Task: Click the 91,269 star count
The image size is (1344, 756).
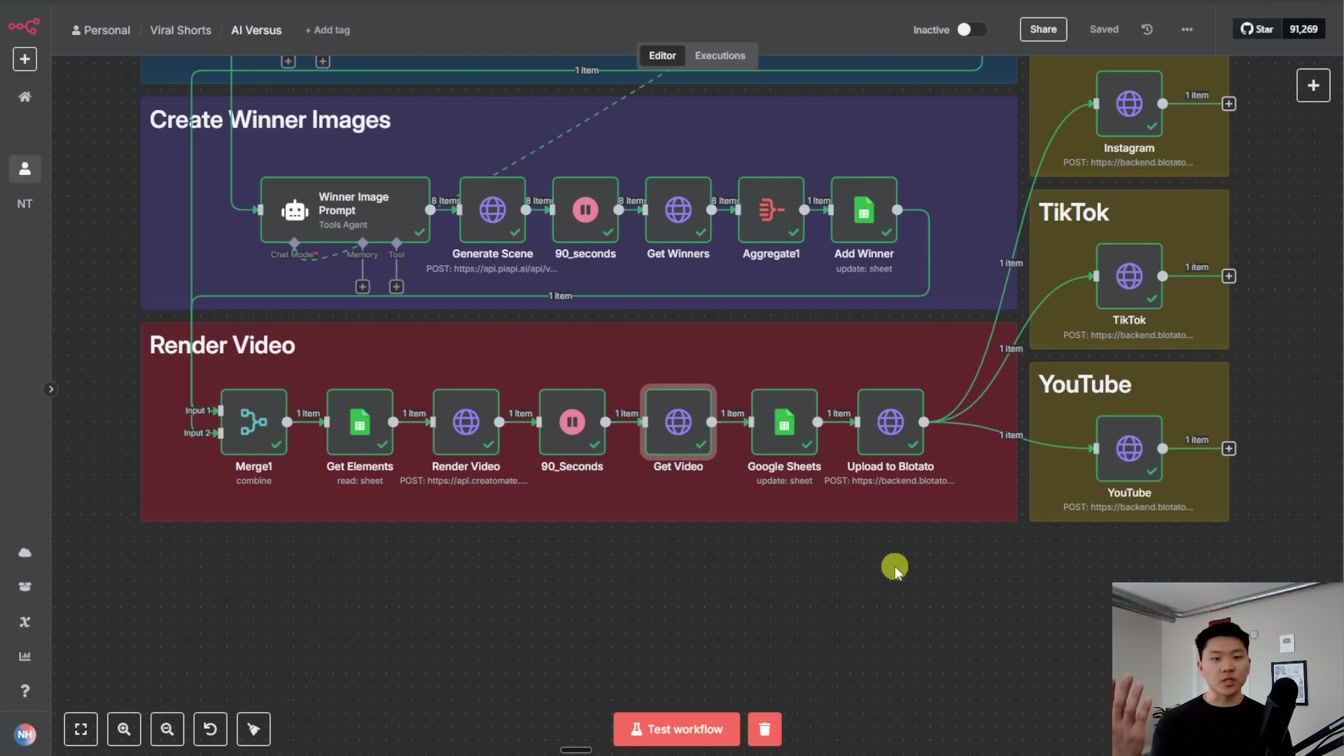Action: click(x=1304, y=29)
